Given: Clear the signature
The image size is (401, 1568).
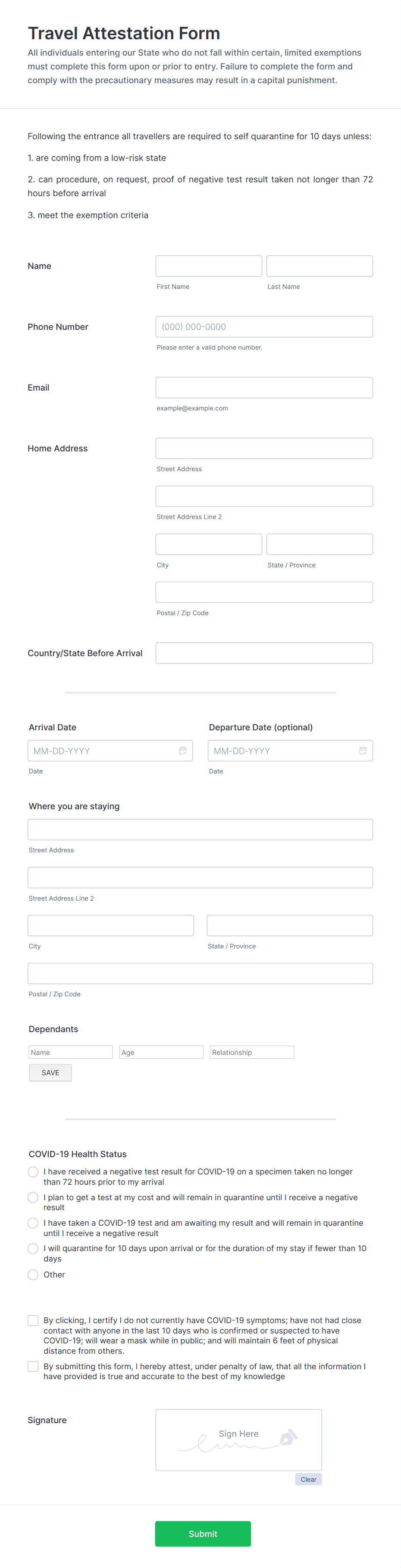Looking at the screenshot, I should [308, 1479].
